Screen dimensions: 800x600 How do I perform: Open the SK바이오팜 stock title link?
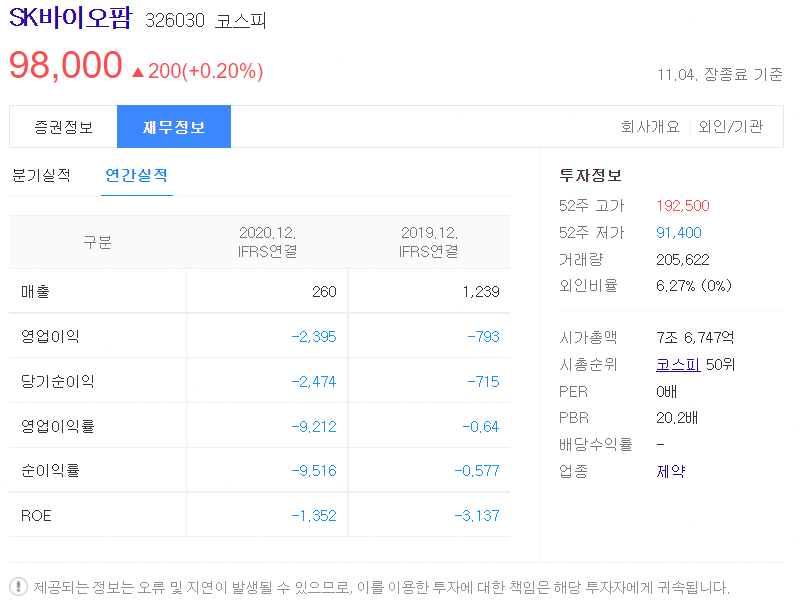71,18
